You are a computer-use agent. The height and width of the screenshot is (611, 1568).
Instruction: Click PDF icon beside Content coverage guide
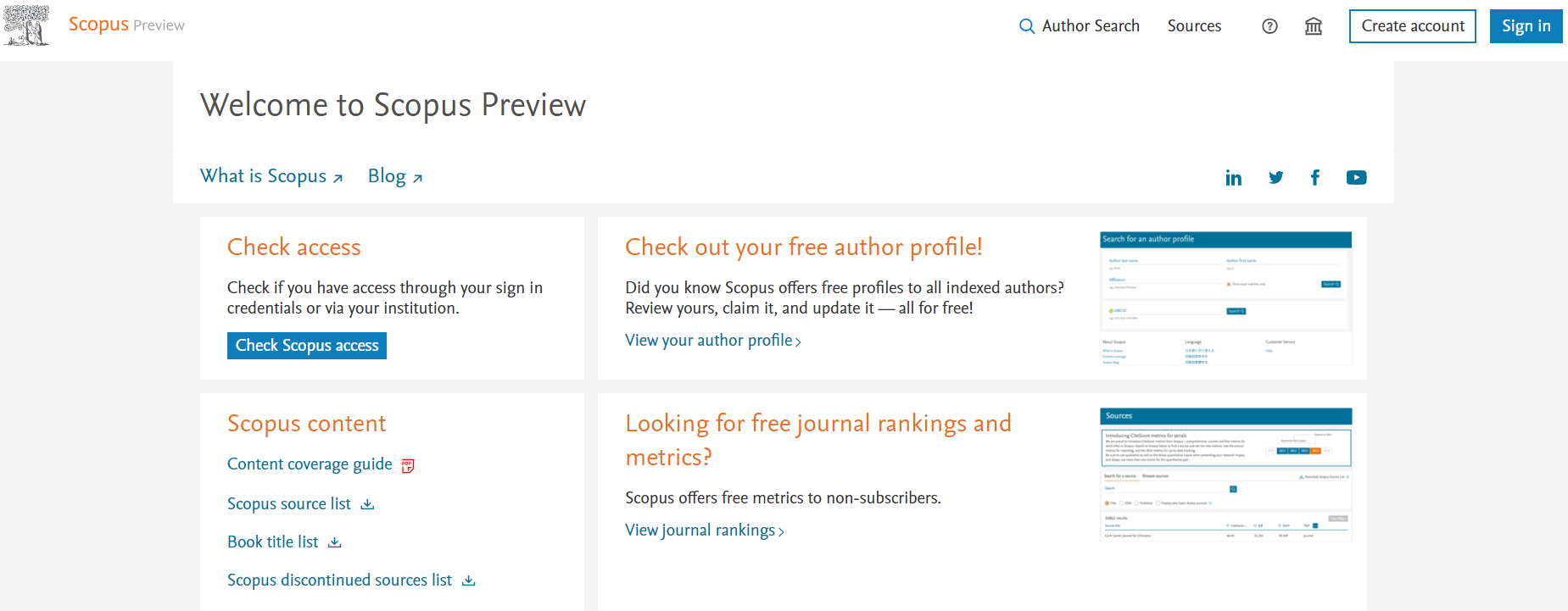point(408,465)
